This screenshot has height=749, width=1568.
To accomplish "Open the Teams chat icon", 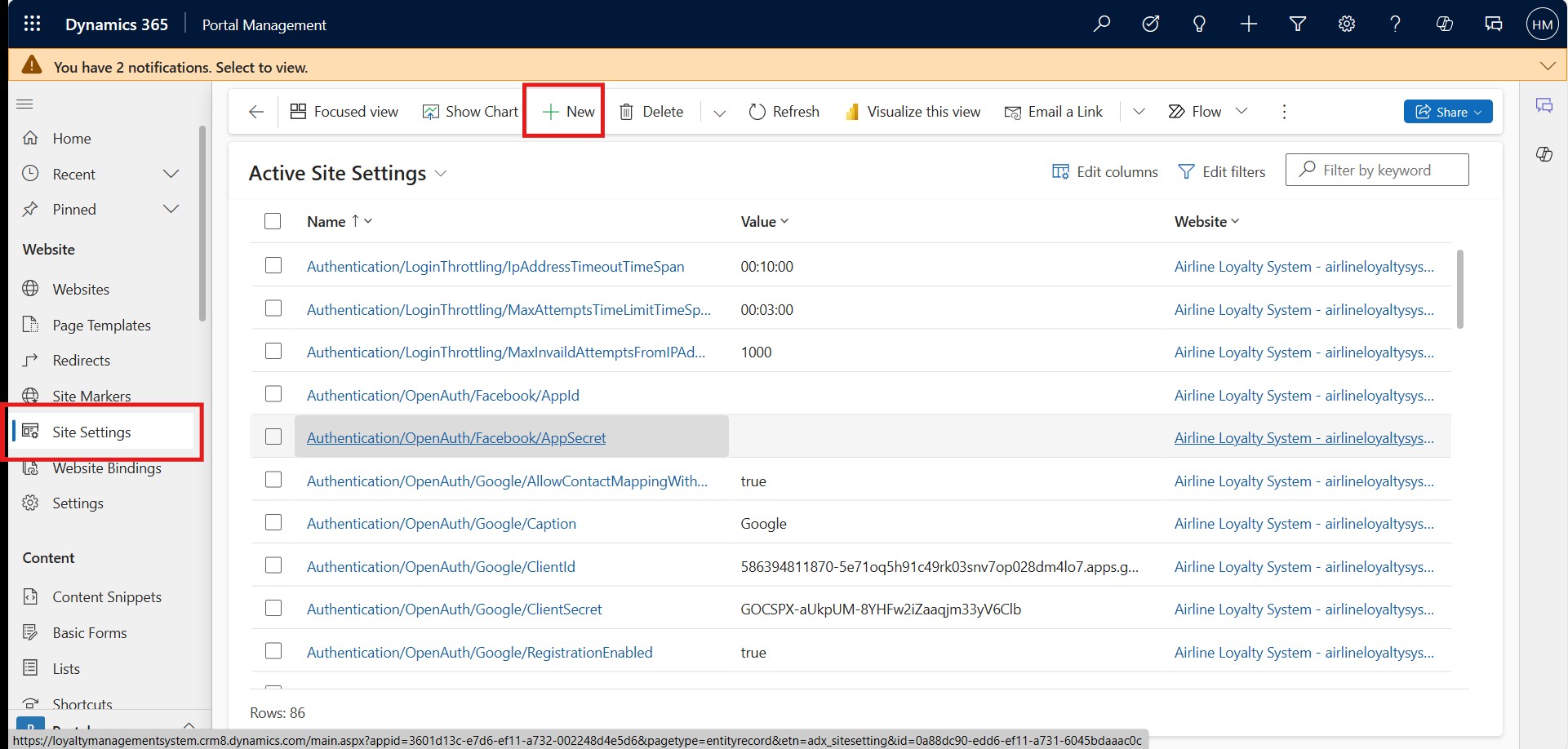I will click(1493, 24).
